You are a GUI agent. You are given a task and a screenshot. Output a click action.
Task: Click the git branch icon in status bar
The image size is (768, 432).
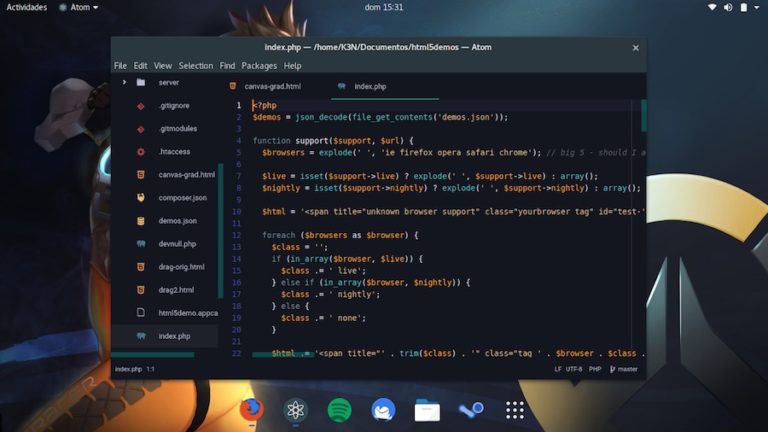pos(612,369)
